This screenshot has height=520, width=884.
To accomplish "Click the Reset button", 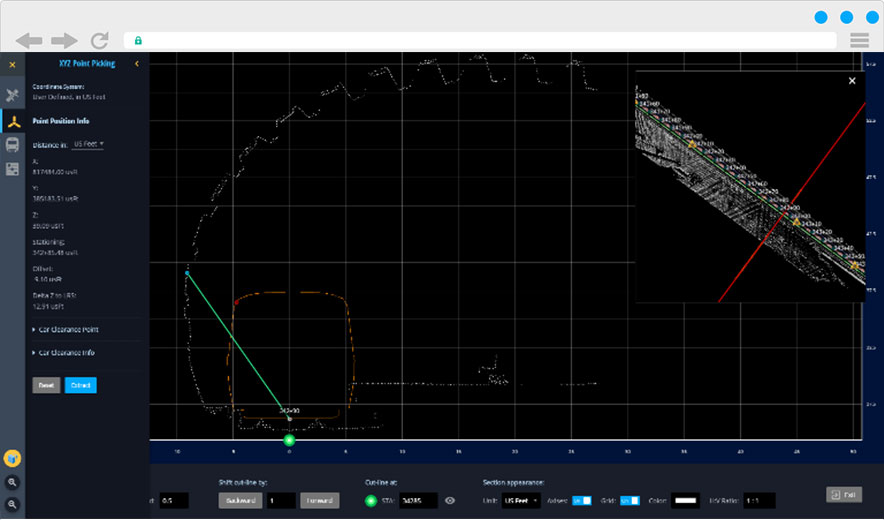I will tap(46, 385).
